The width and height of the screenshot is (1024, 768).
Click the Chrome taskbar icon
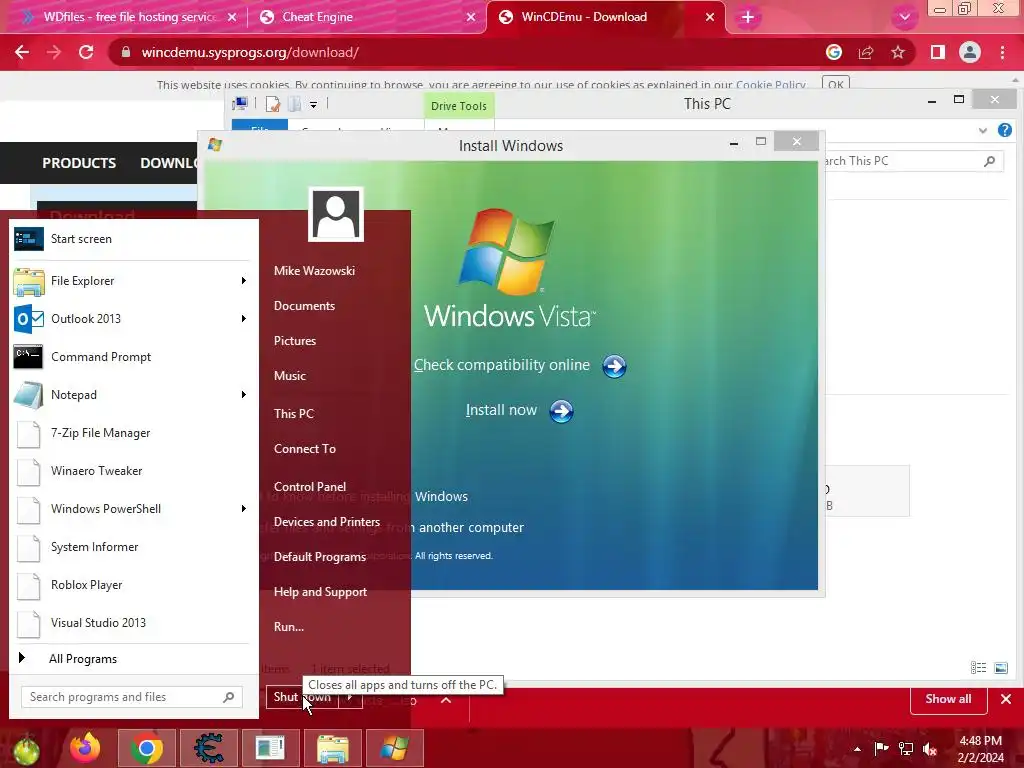click(x=147, y=748)
